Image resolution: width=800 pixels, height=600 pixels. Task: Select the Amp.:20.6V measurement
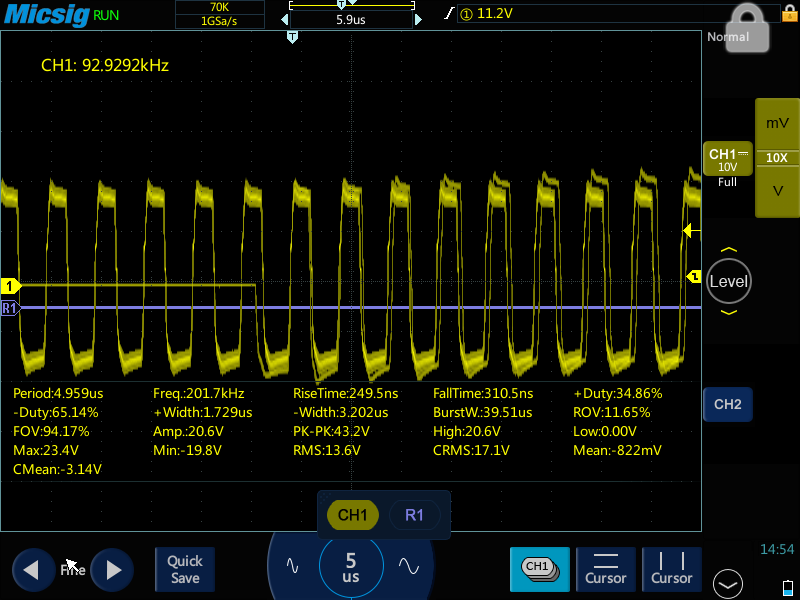(x=188, y=431)
